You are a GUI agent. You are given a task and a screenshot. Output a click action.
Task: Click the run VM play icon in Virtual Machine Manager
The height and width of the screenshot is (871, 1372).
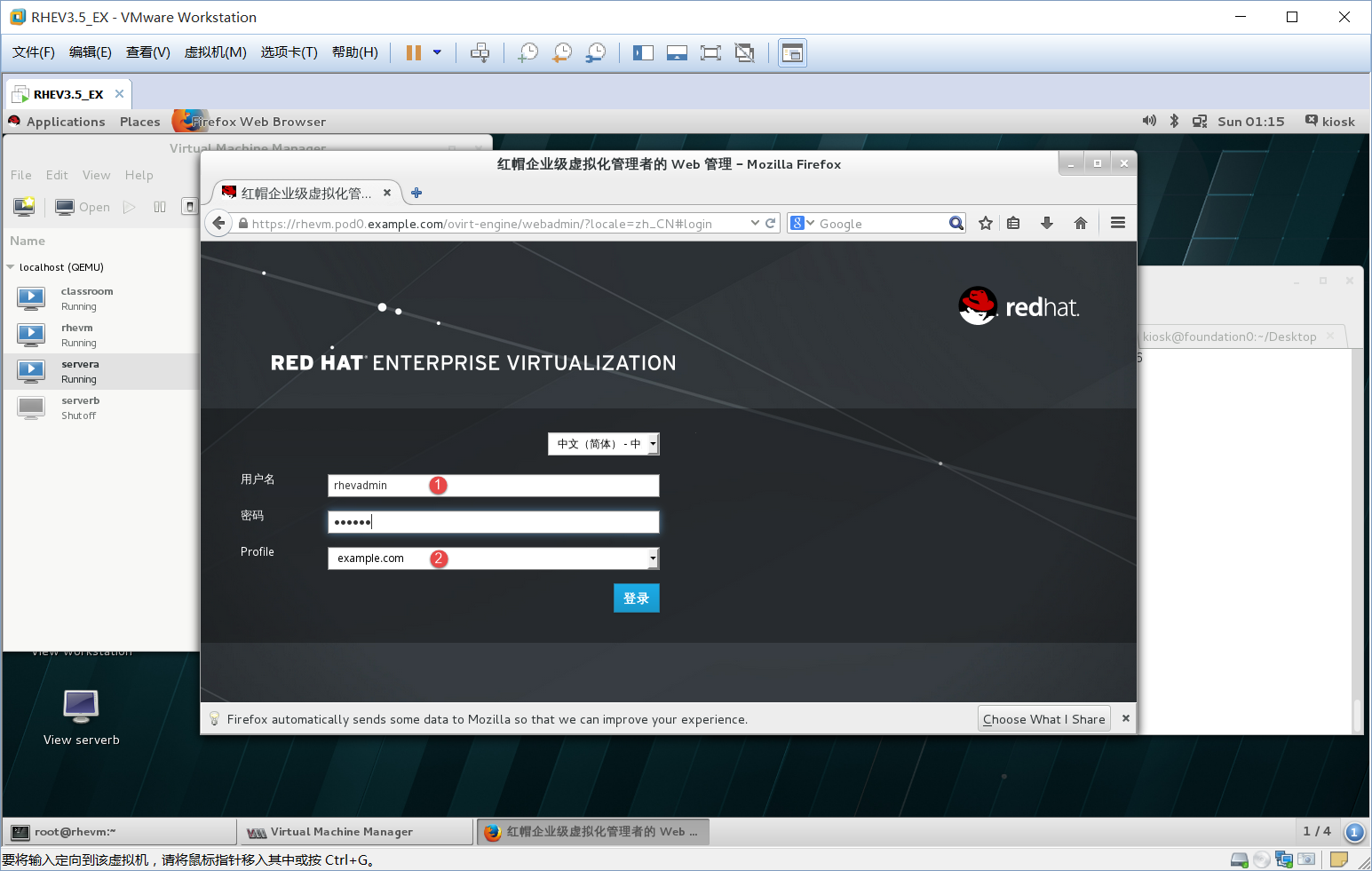(x=130, y=207)
